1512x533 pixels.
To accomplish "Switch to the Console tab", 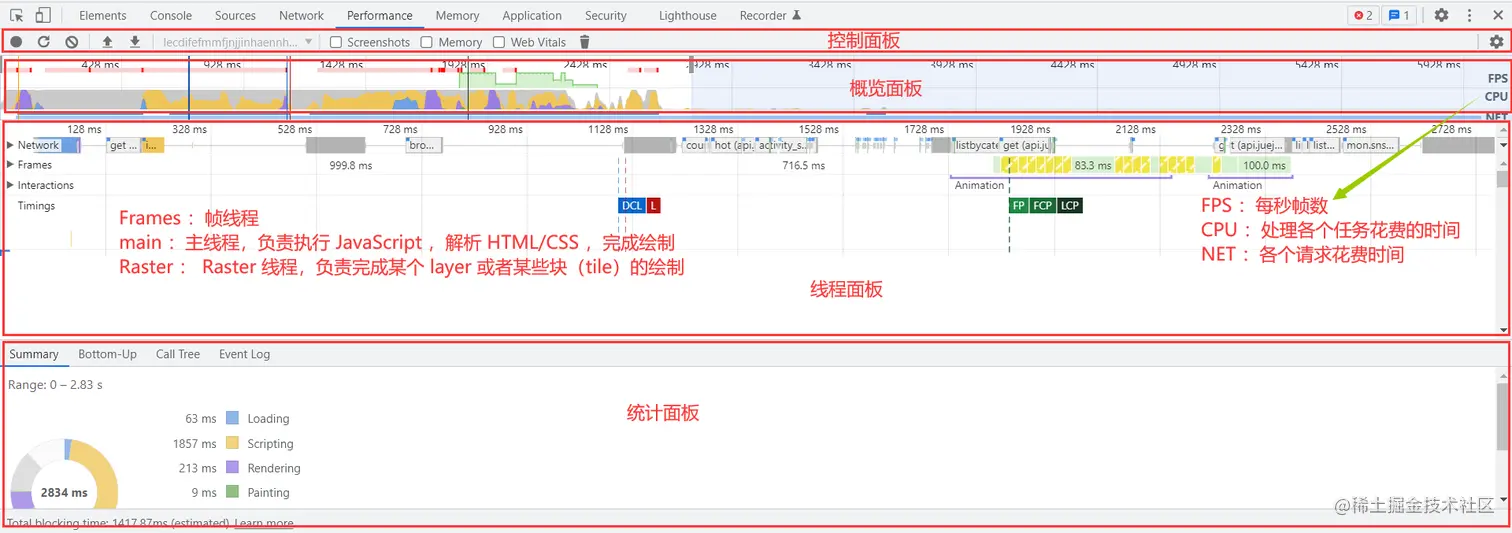I will click(171, 15).
